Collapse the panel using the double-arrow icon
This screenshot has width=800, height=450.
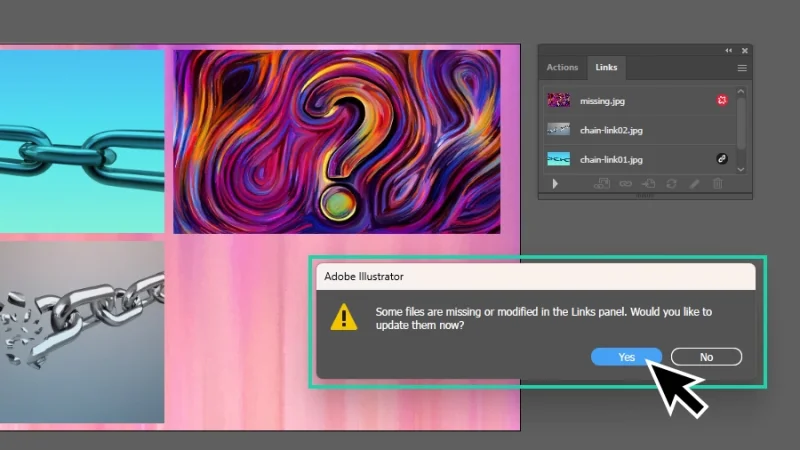click(728, 51)
